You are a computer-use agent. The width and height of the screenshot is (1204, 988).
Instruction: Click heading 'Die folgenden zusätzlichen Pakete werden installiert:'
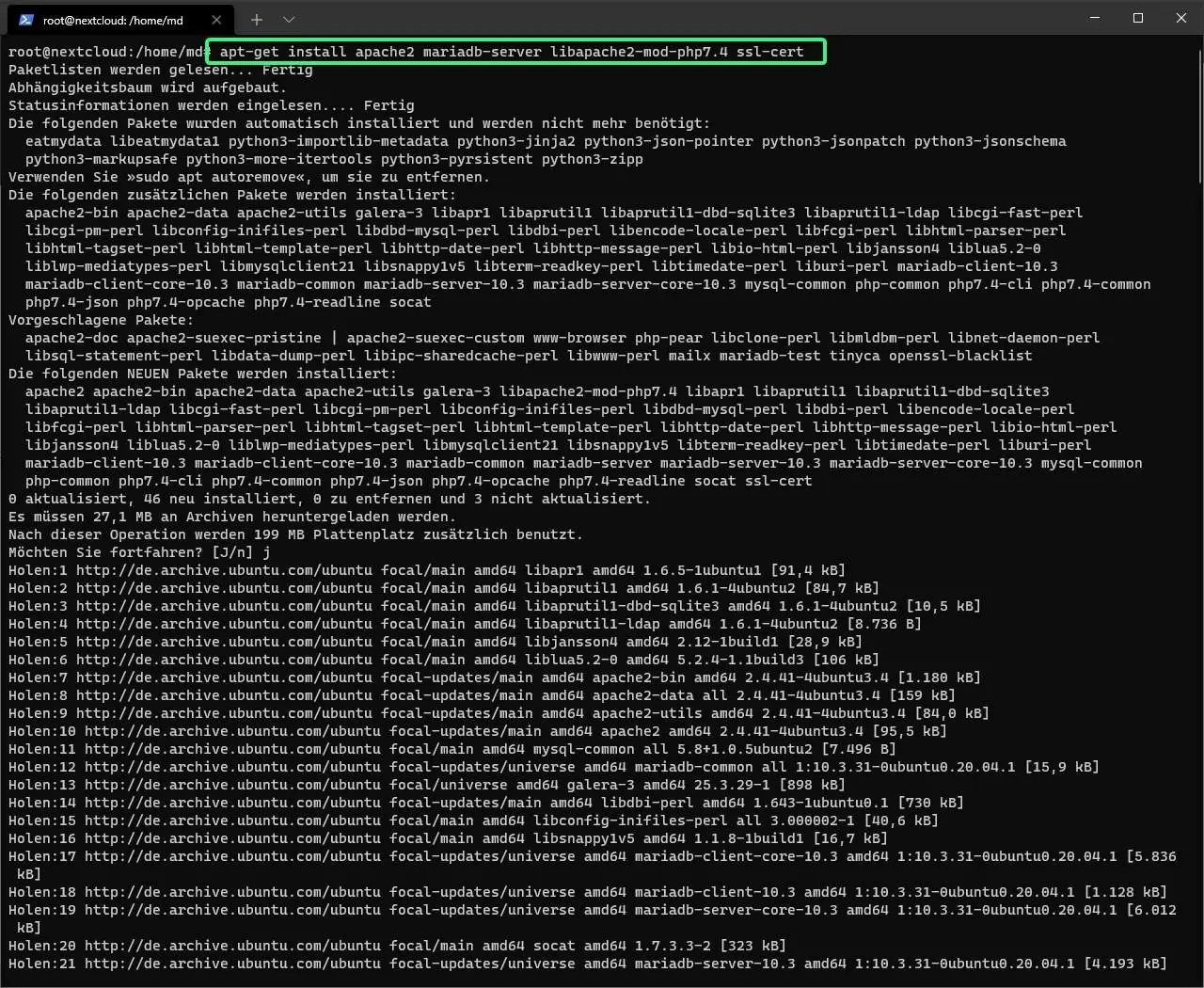232,195
